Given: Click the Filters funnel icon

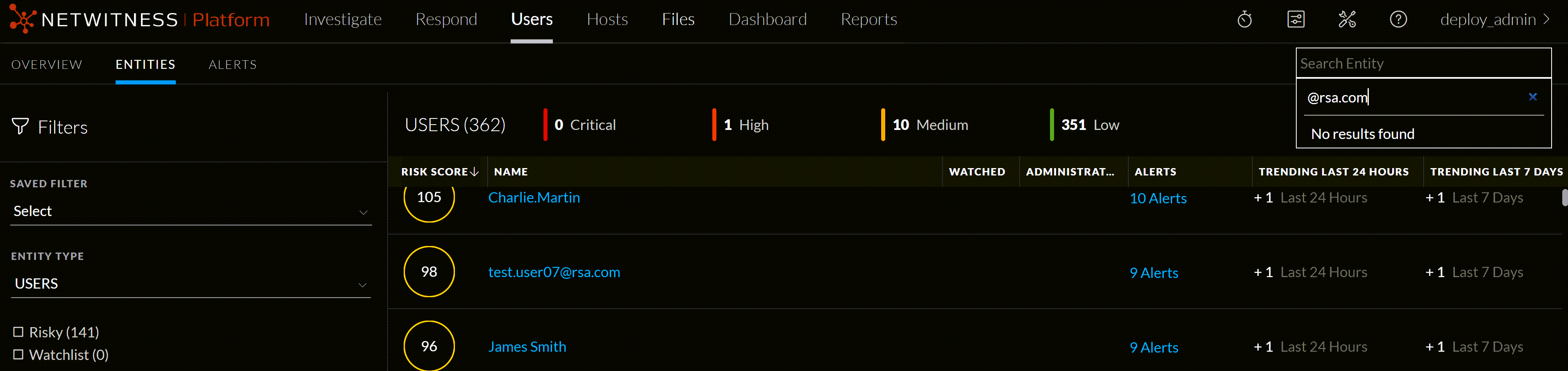Looking at the screenshot, I should (x=20, y=127).
